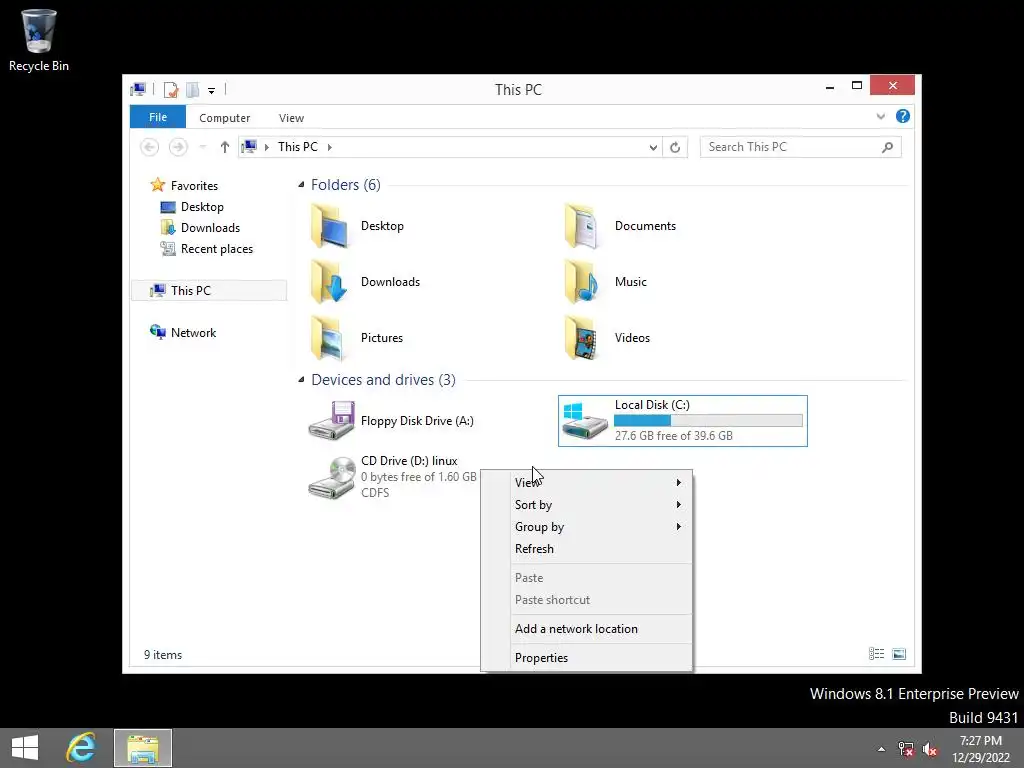
Task: Expand the ribbon with the chevron
Action: pos(880,116)
